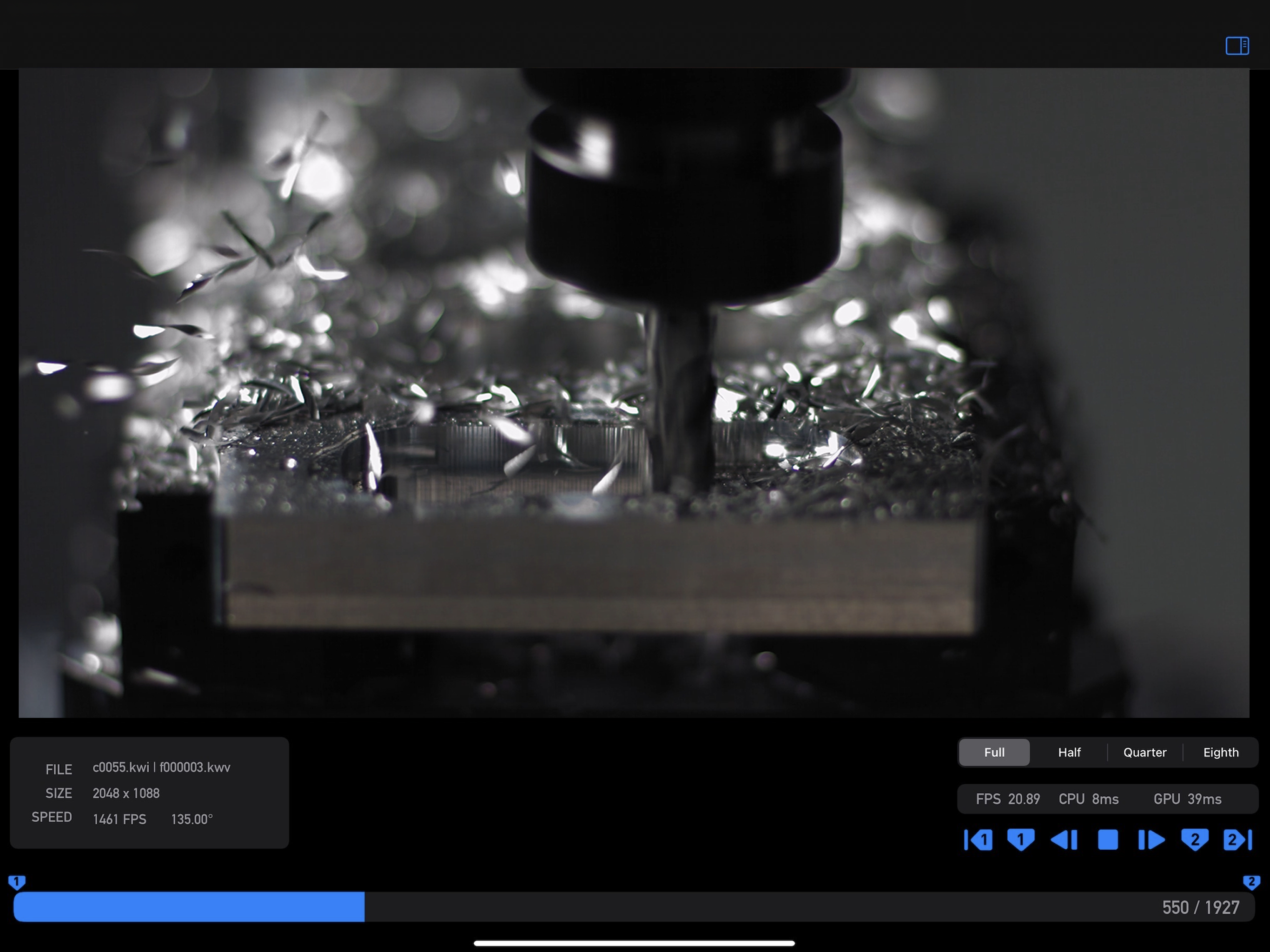1270x952 pixels.
Task: Select Full resolution segment
Action: (x=994, y=752)
